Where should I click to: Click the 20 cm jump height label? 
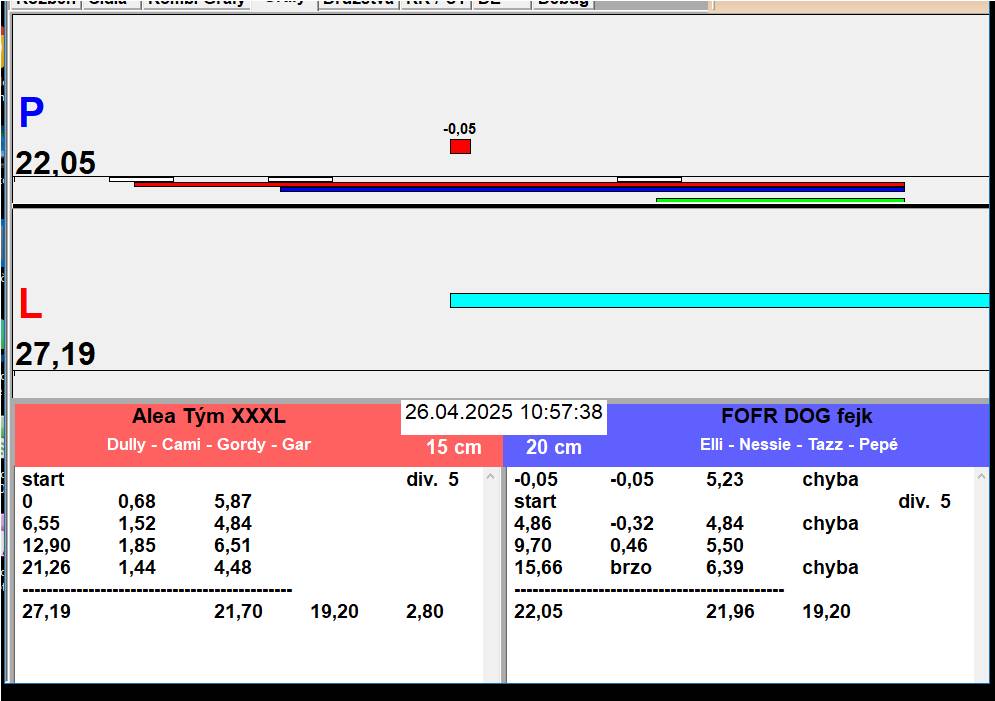tap(553, 448)
